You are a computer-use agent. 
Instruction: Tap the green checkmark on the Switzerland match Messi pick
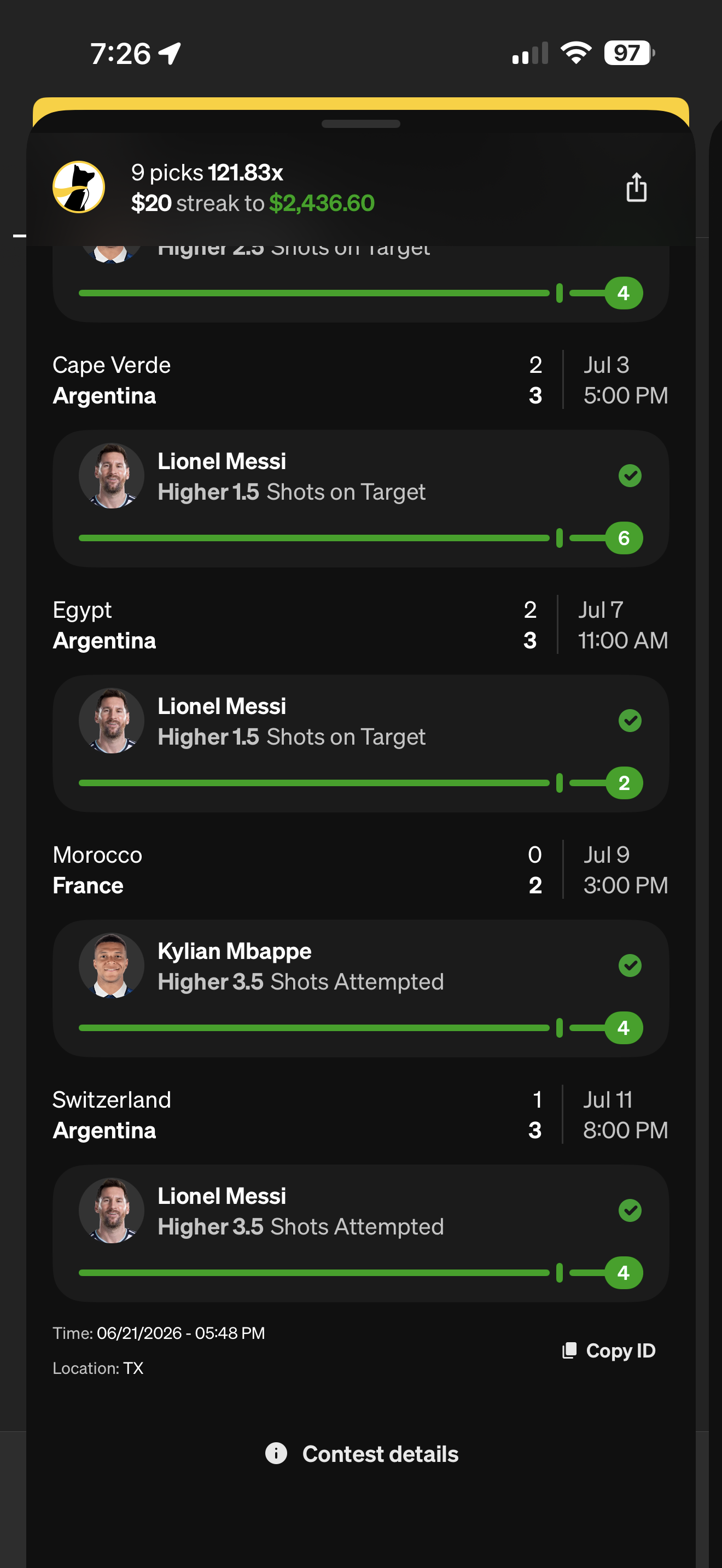pyautogui.click(x=630, y=1210)
